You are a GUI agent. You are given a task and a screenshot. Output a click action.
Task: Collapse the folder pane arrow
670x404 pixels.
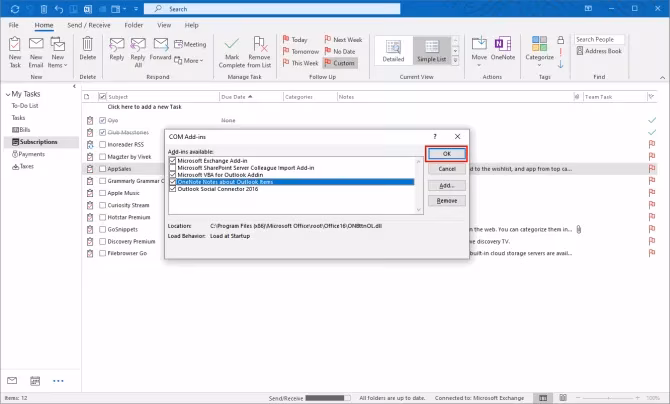tap(74, 86)
